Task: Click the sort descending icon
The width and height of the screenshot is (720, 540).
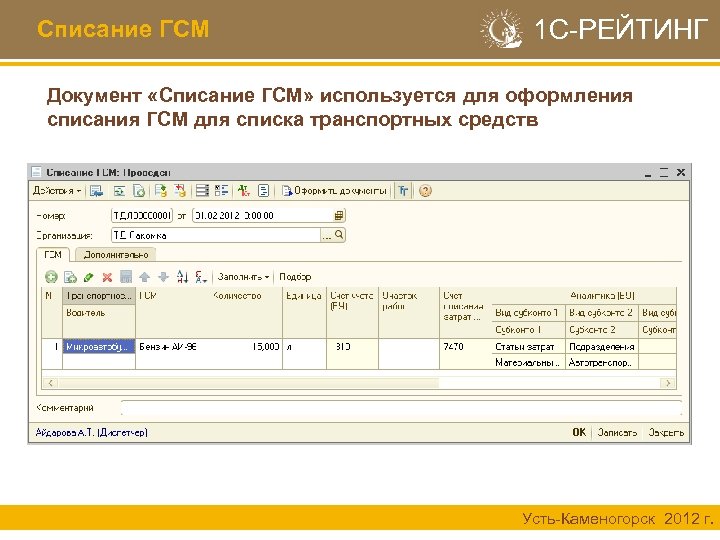Action: [x=201, y=277]
